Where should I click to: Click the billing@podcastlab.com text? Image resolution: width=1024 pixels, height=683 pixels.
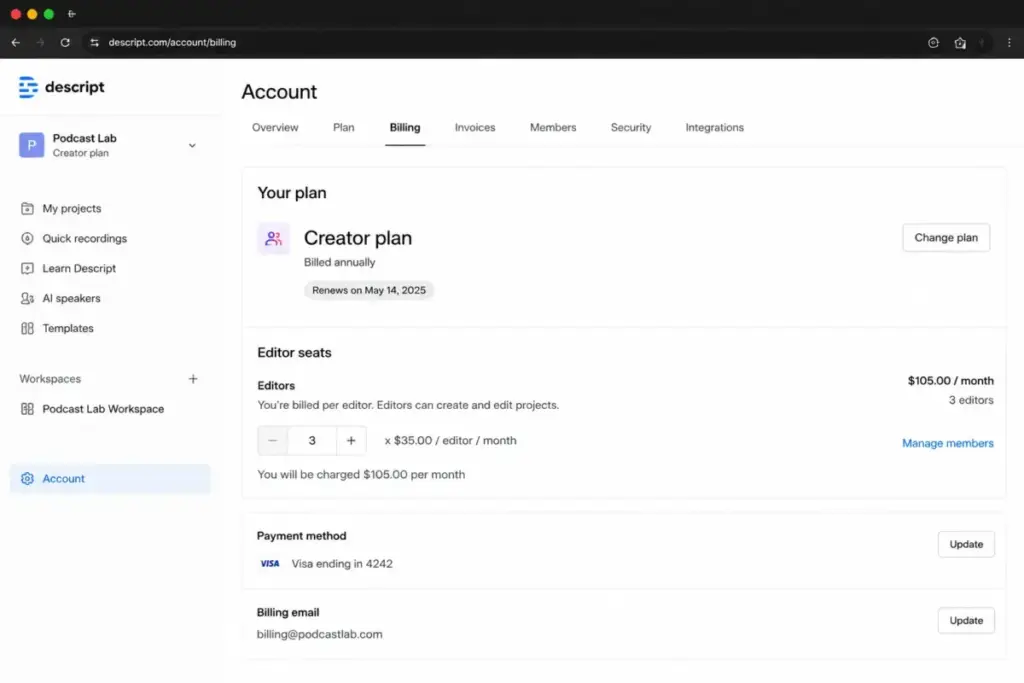[x=319, y=635]
